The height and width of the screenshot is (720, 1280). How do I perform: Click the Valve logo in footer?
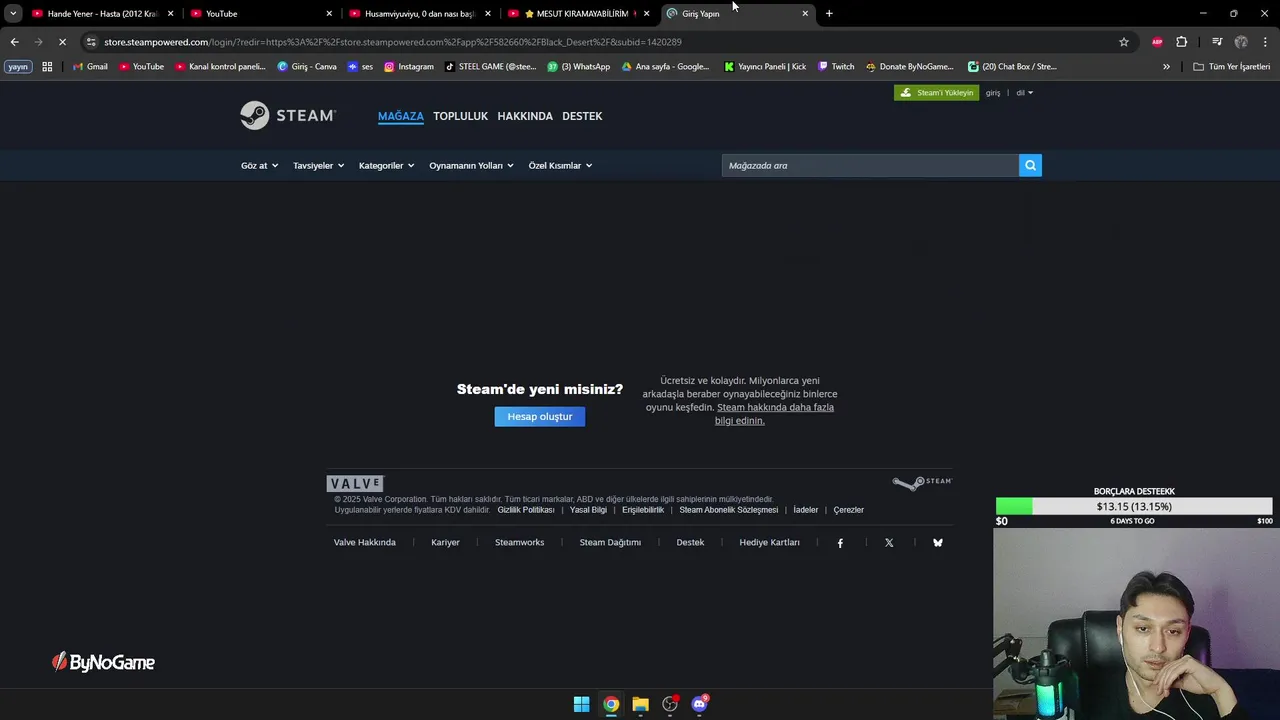click(x=355, y=484)
